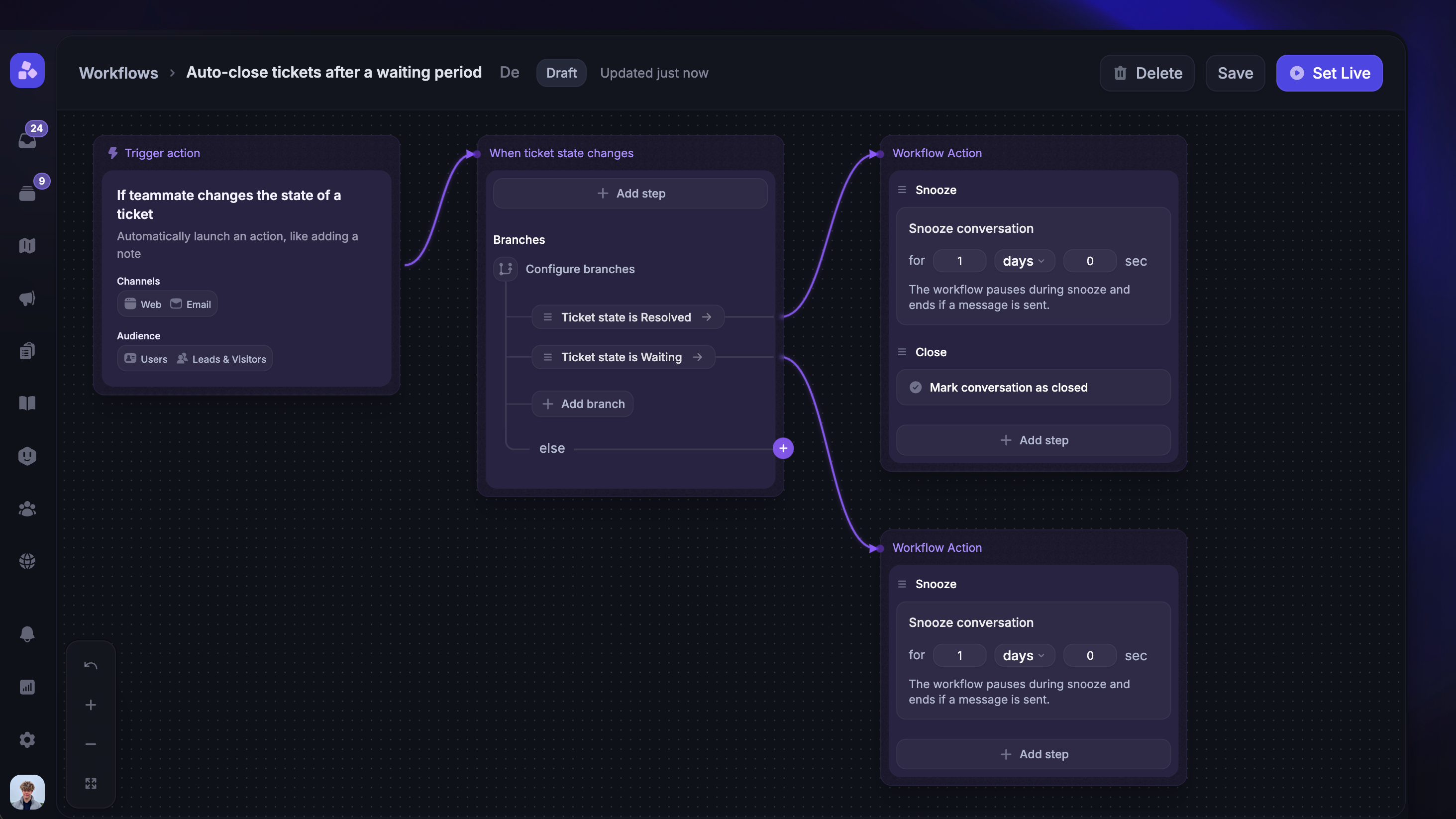This screenshot has width=1456, height=819.
Task: Click the Leads & Visitors audience chip
Action: point(221,359)
